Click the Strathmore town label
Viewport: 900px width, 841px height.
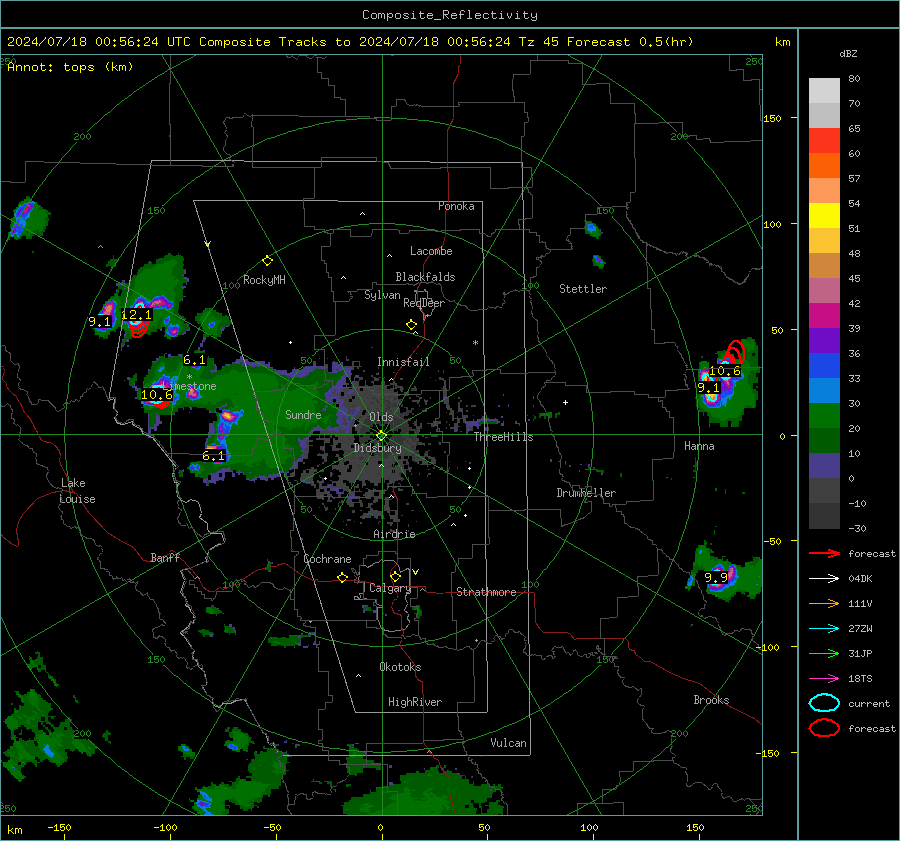click(x=486, y=592)
